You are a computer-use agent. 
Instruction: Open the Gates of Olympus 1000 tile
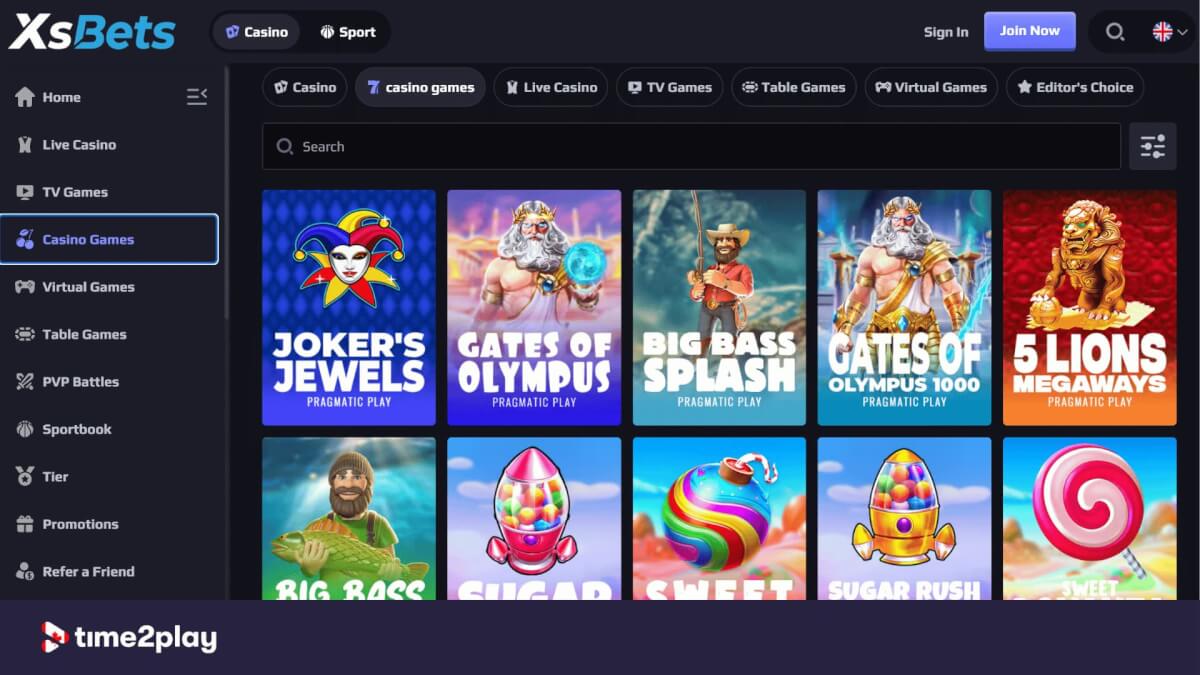pos(904,308)
